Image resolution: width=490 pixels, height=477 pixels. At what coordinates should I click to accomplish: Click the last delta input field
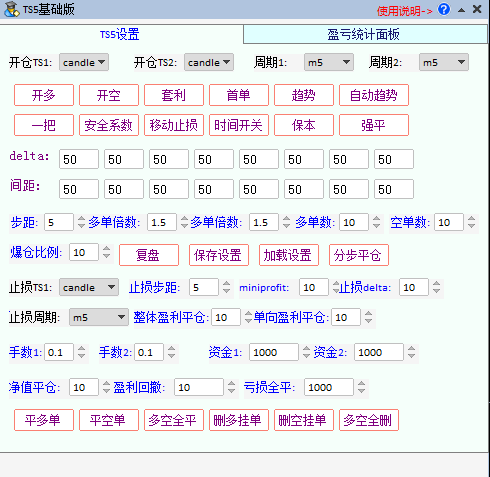click(x=394, y=159)
